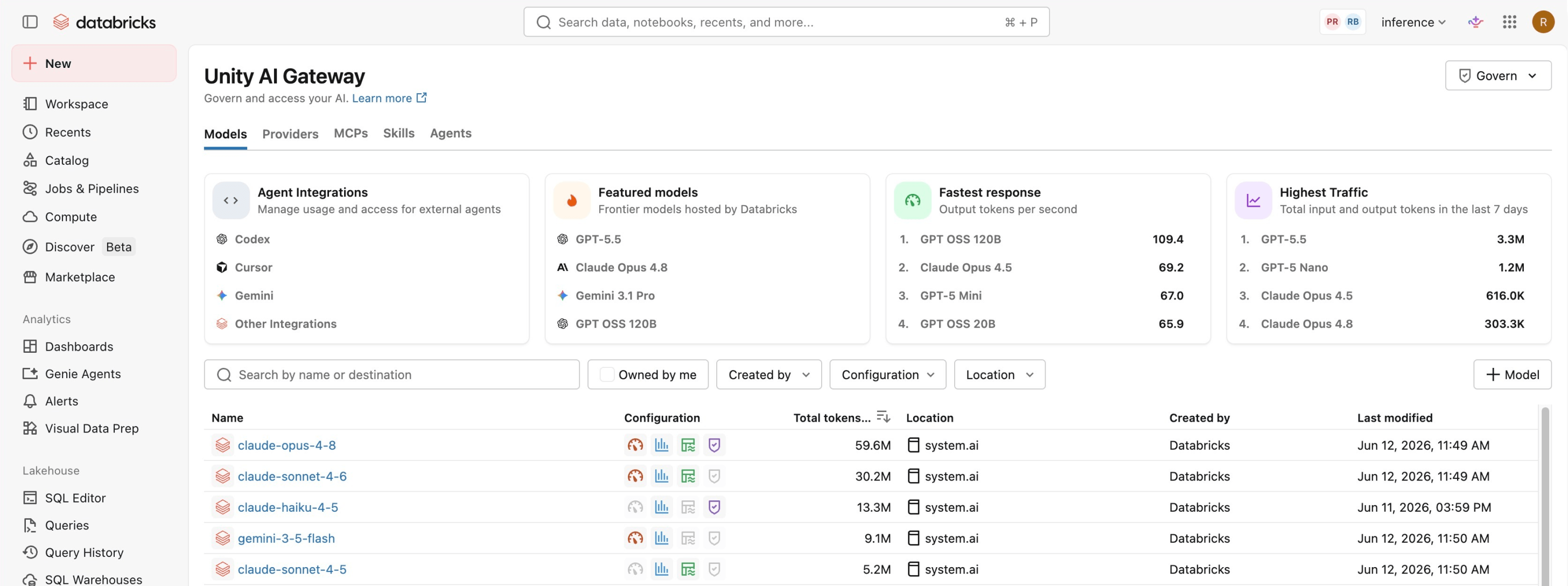Click the PR badge in the top bar
The height and width of the screenshot is (586, 1568).
click(x=1332, y=22)
